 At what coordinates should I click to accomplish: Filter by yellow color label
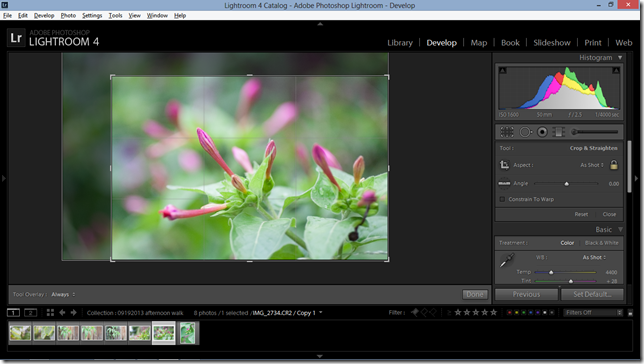click(x=517, y=313)
